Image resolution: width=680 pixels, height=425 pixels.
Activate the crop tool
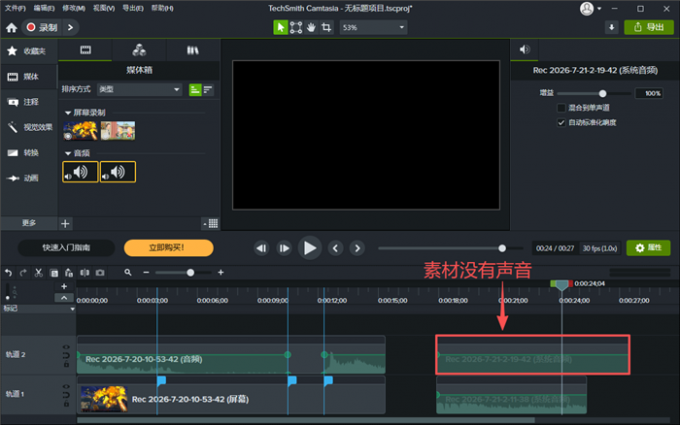(326, 27)
